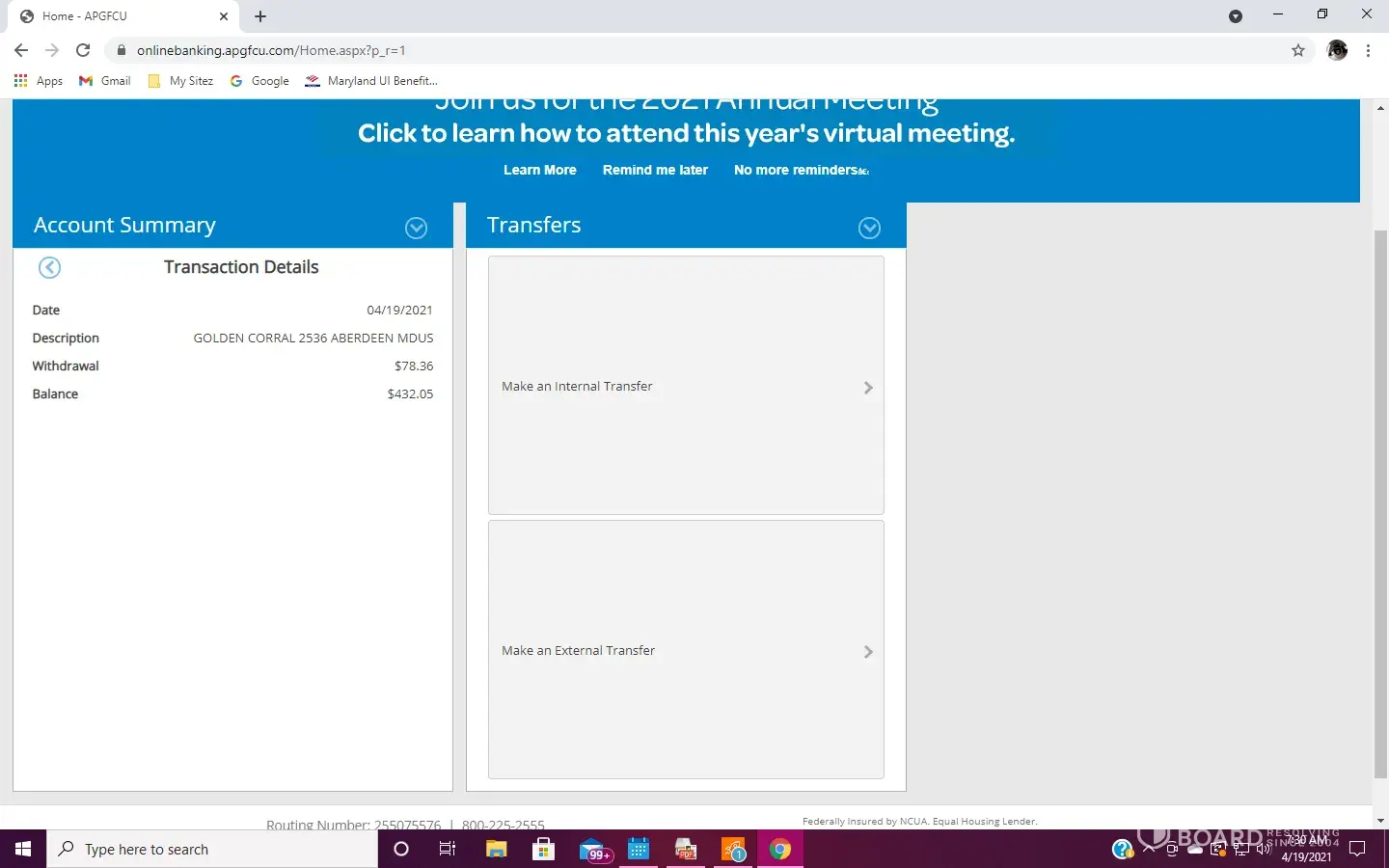This screenshot has width=1389, height=868.
Task: Collapse the Transfers panel chevron
Action: 869,228
